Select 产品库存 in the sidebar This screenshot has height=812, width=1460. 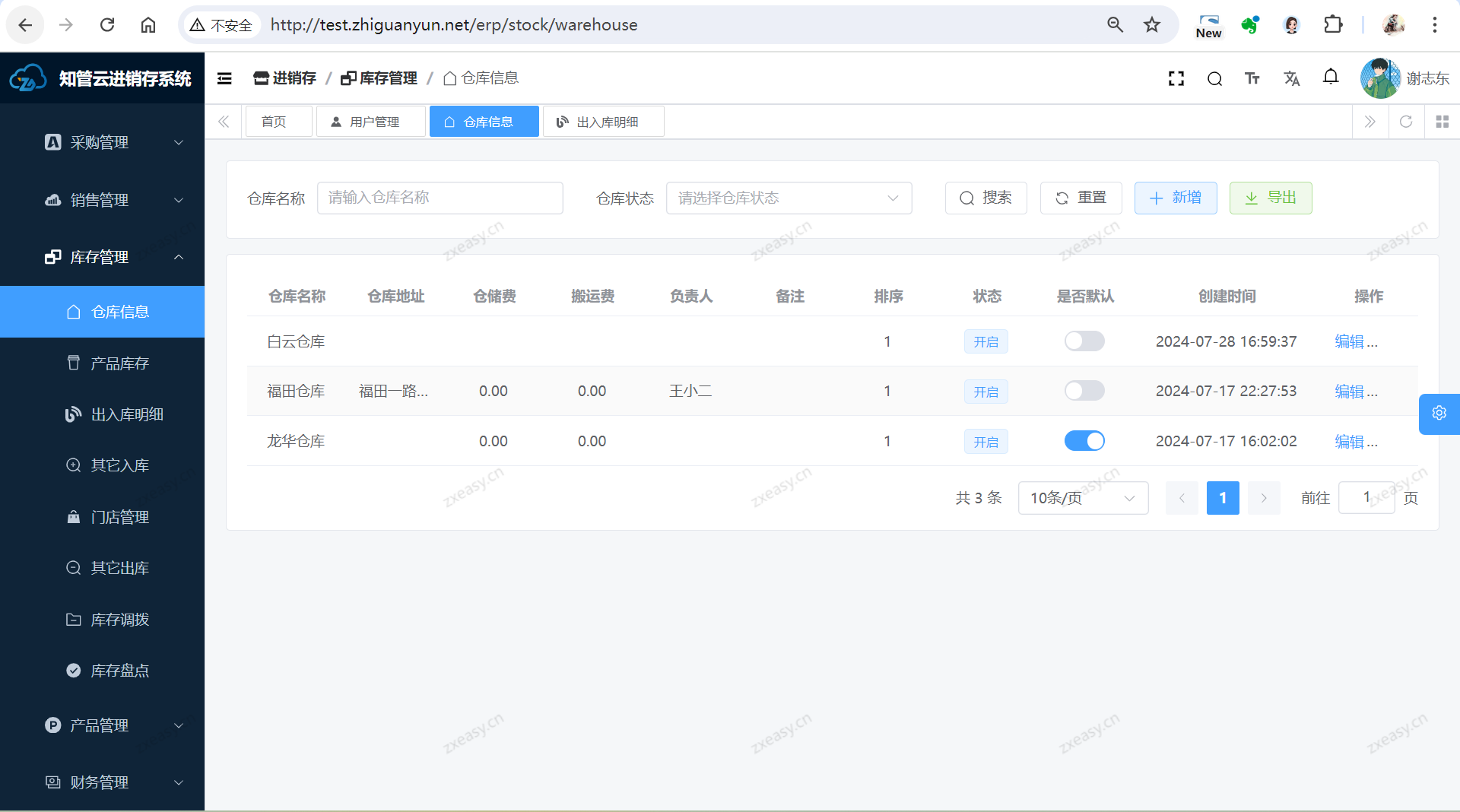(119, 363)
